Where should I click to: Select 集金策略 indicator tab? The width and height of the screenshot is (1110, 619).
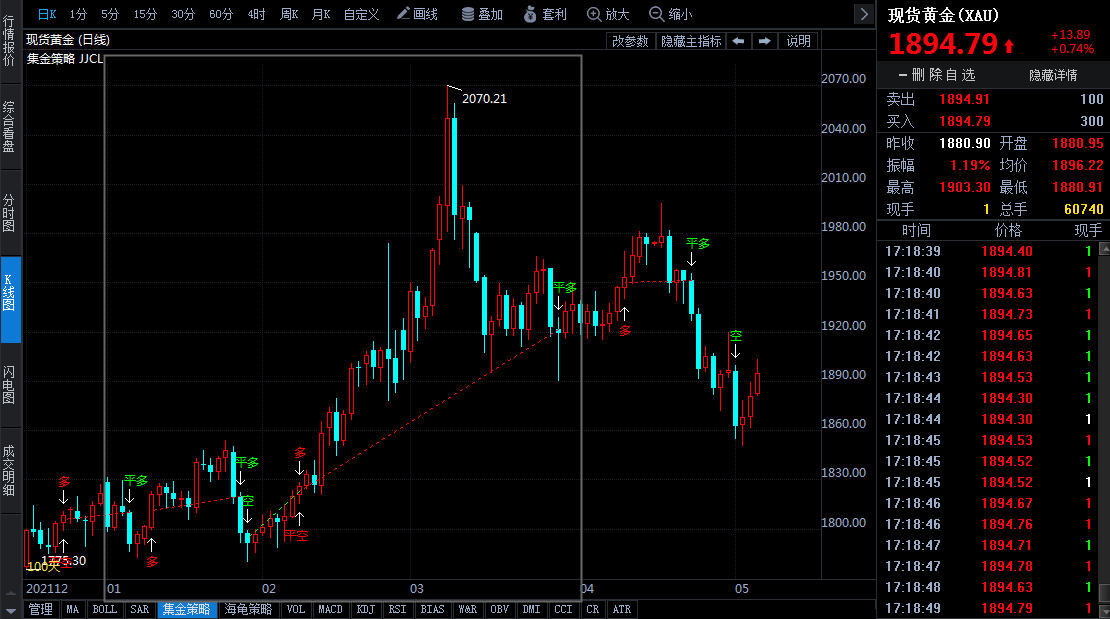[x=186, y=609]
